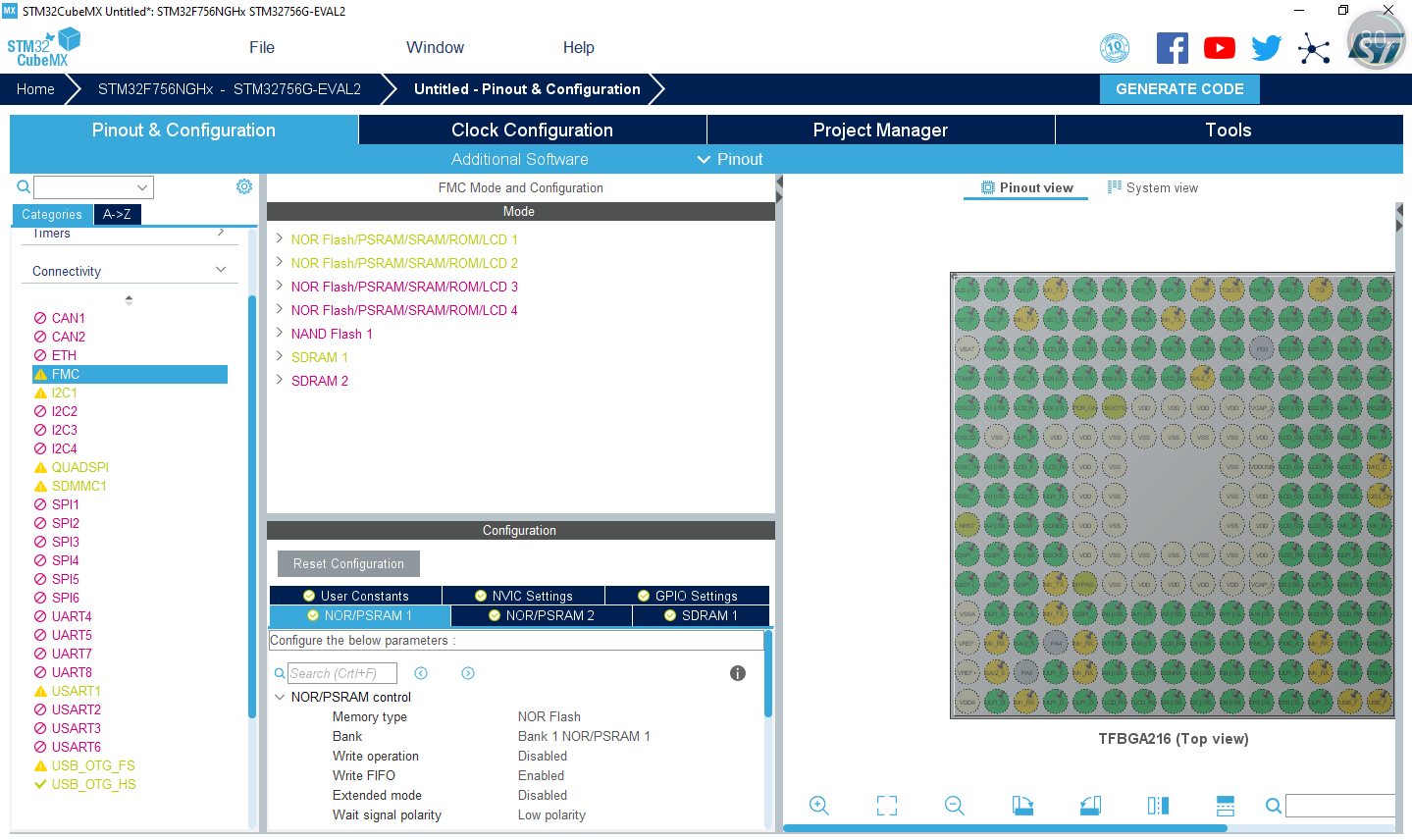Open the peripheral search dropdown

(142, 187)
